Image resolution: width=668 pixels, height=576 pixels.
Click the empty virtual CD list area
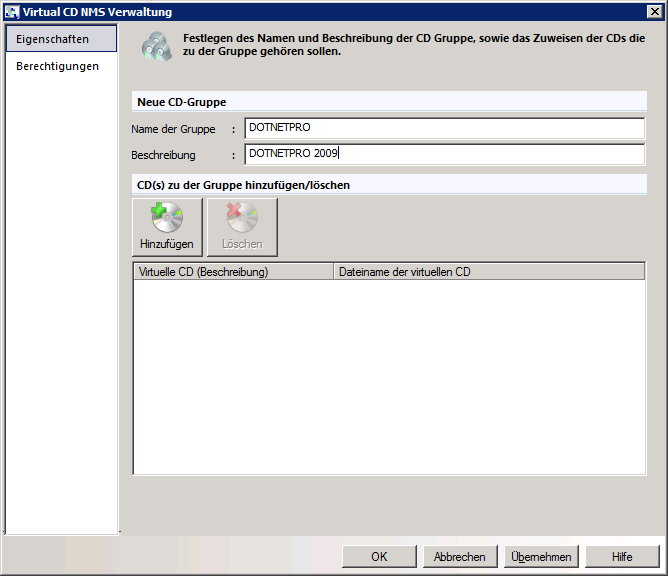pyautogui.click(x=389, y=377)
